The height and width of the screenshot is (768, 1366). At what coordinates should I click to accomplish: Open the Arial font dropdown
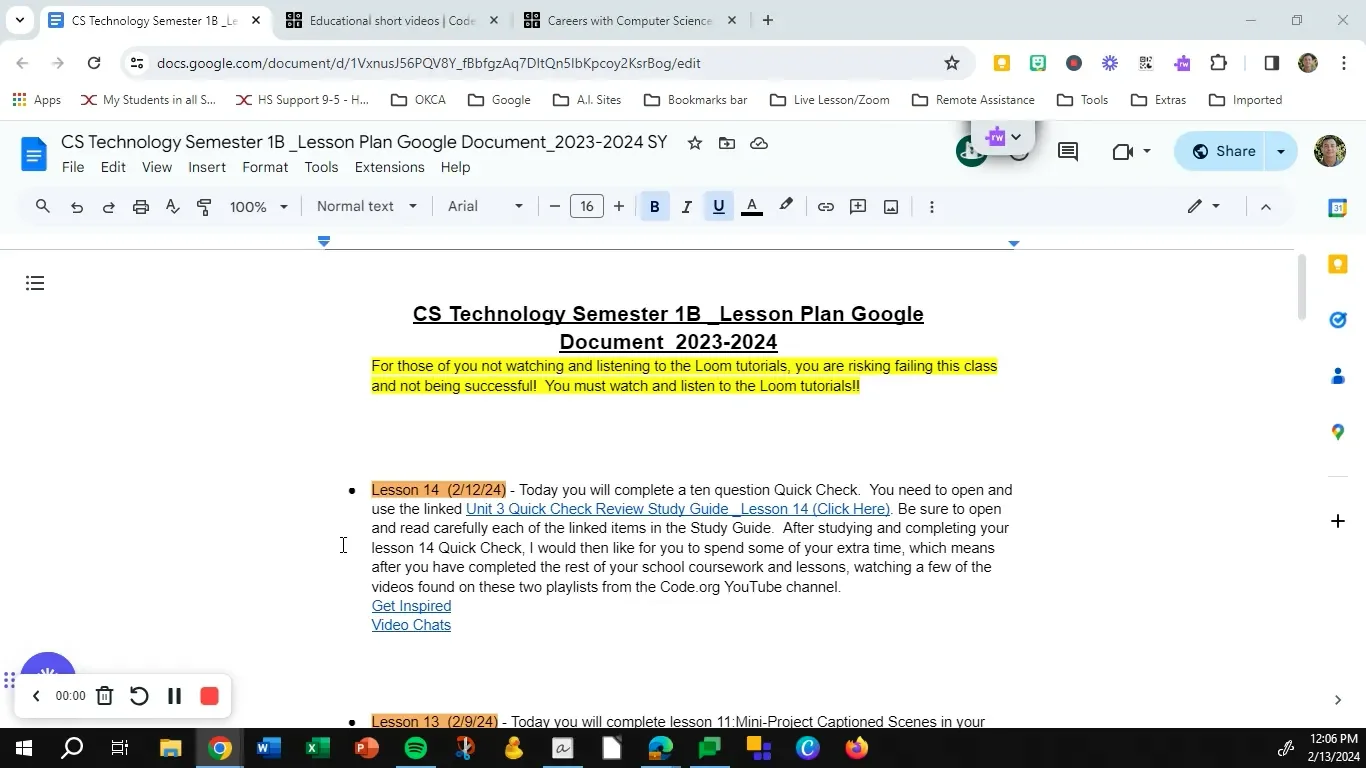coord(485,207)
